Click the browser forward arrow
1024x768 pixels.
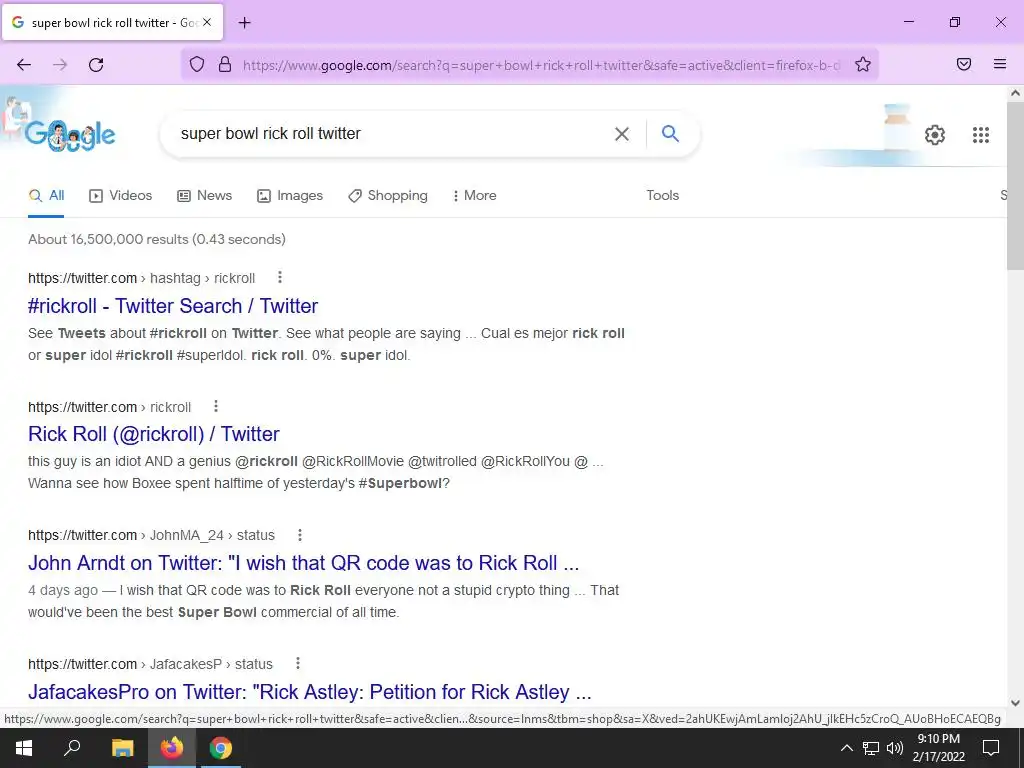[60, 65]
